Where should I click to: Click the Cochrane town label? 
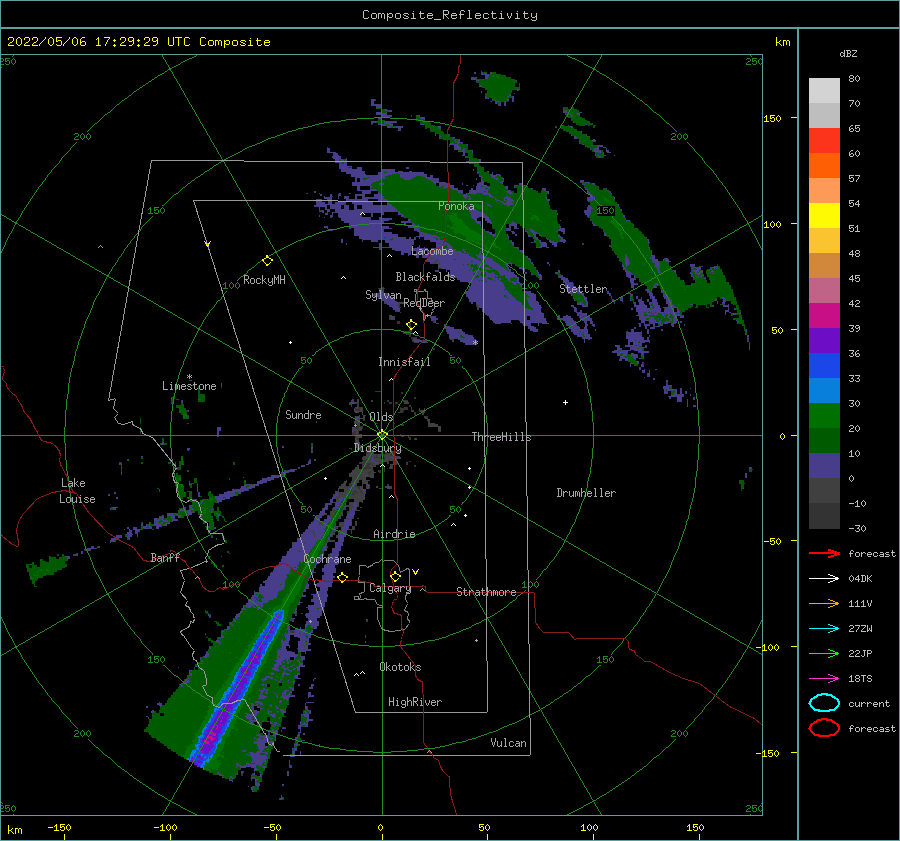coord(327,559)
